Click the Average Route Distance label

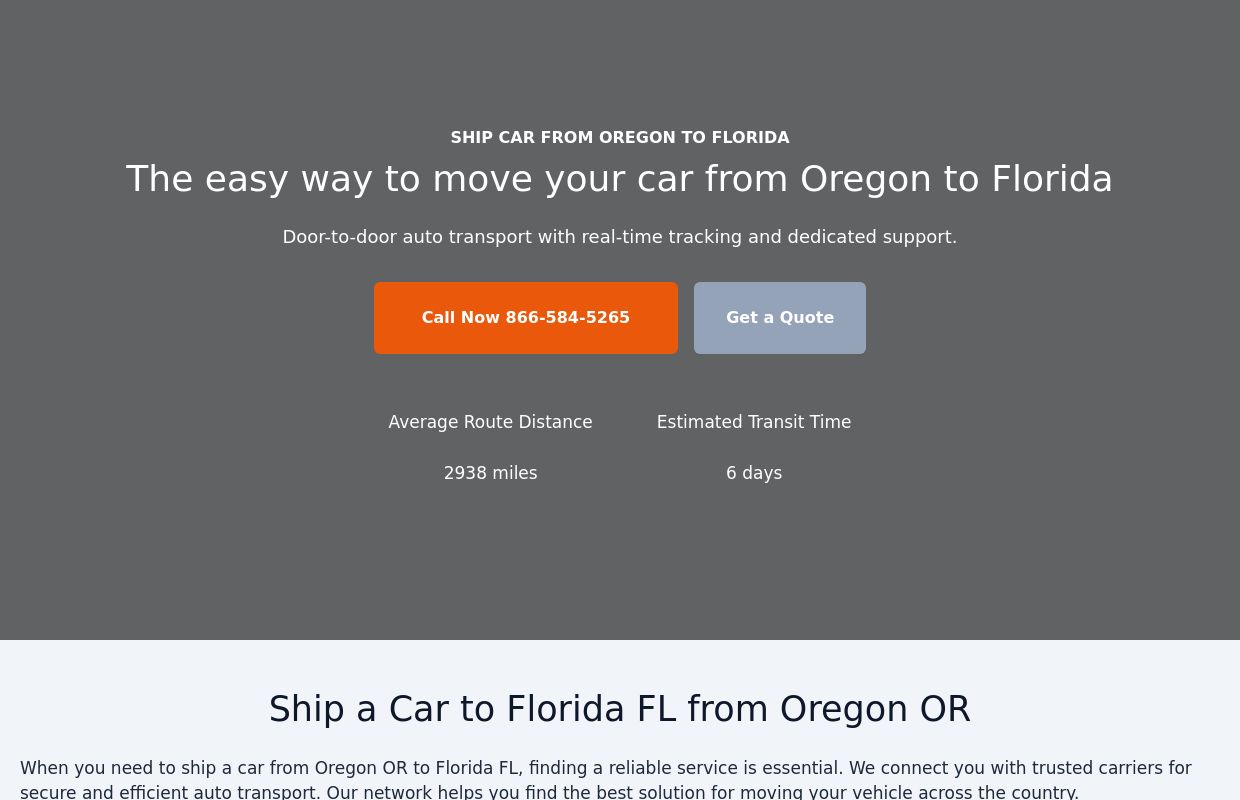(x=490, y=421)
